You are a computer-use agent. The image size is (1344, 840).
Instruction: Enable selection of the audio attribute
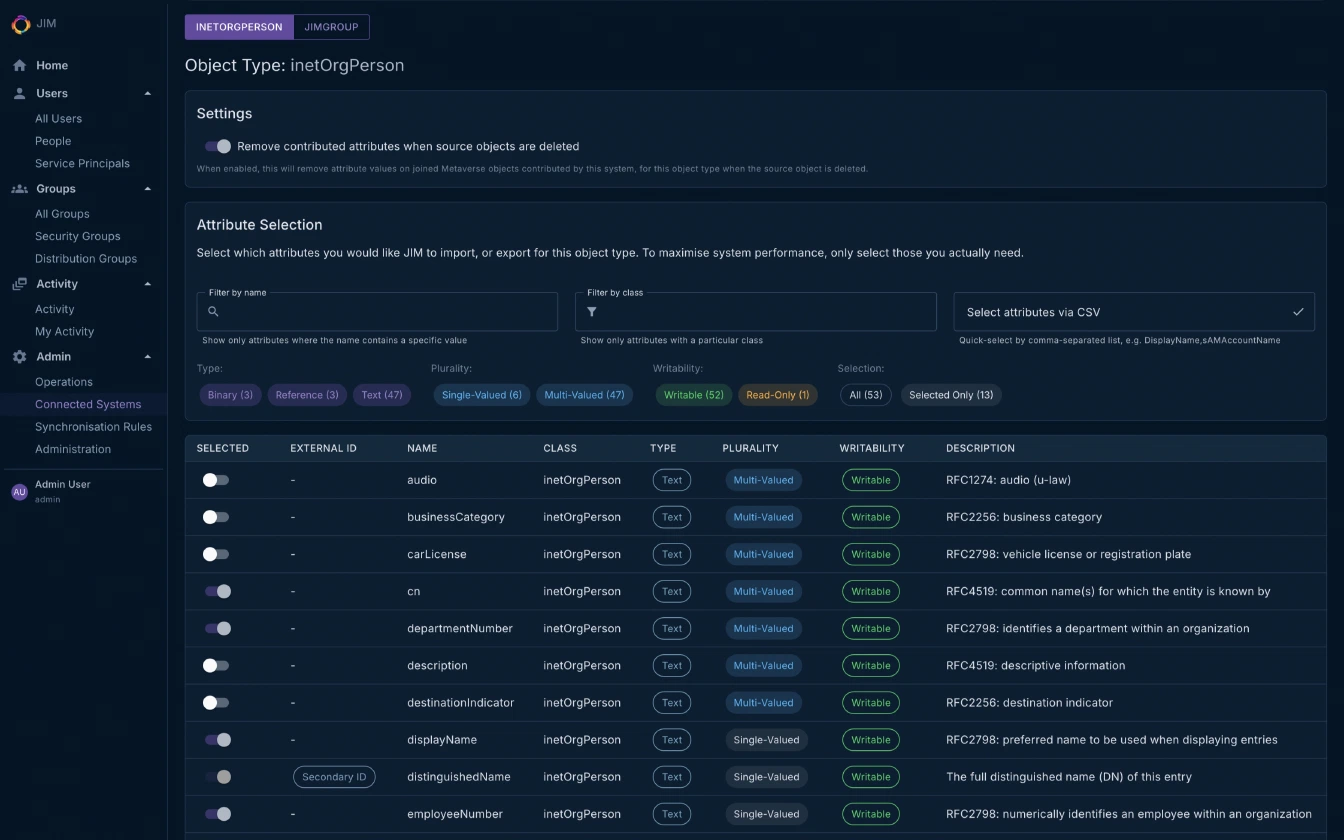(213, 480)
